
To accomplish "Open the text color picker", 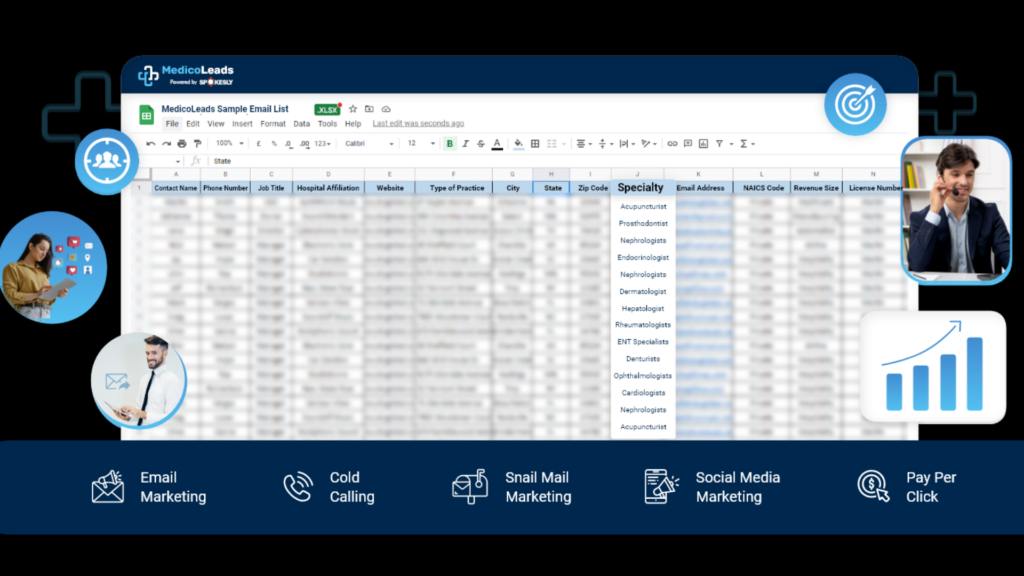I will pyautogui.click(x=497, y=143).
